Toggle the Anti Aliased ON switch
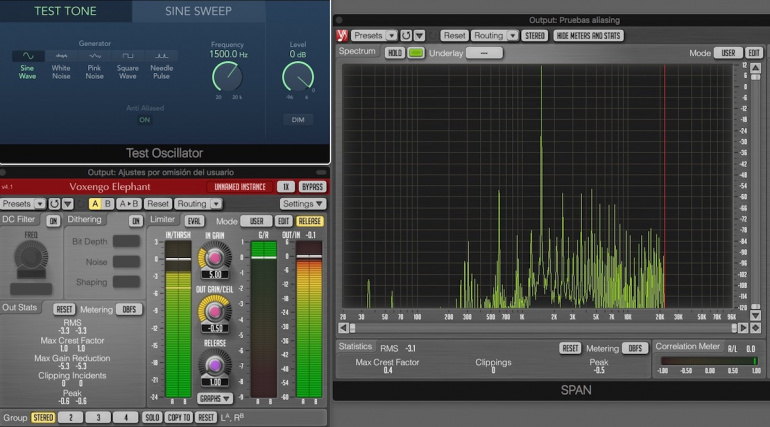Screen dimensions: 770x427 144,120
